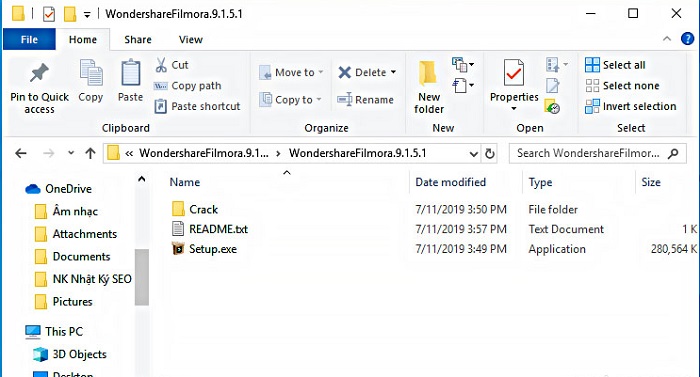Screen dimensions: 700x377
Task: Refresh the folder using address bar button
Action: pyautogui.click(x=490, y=154)
